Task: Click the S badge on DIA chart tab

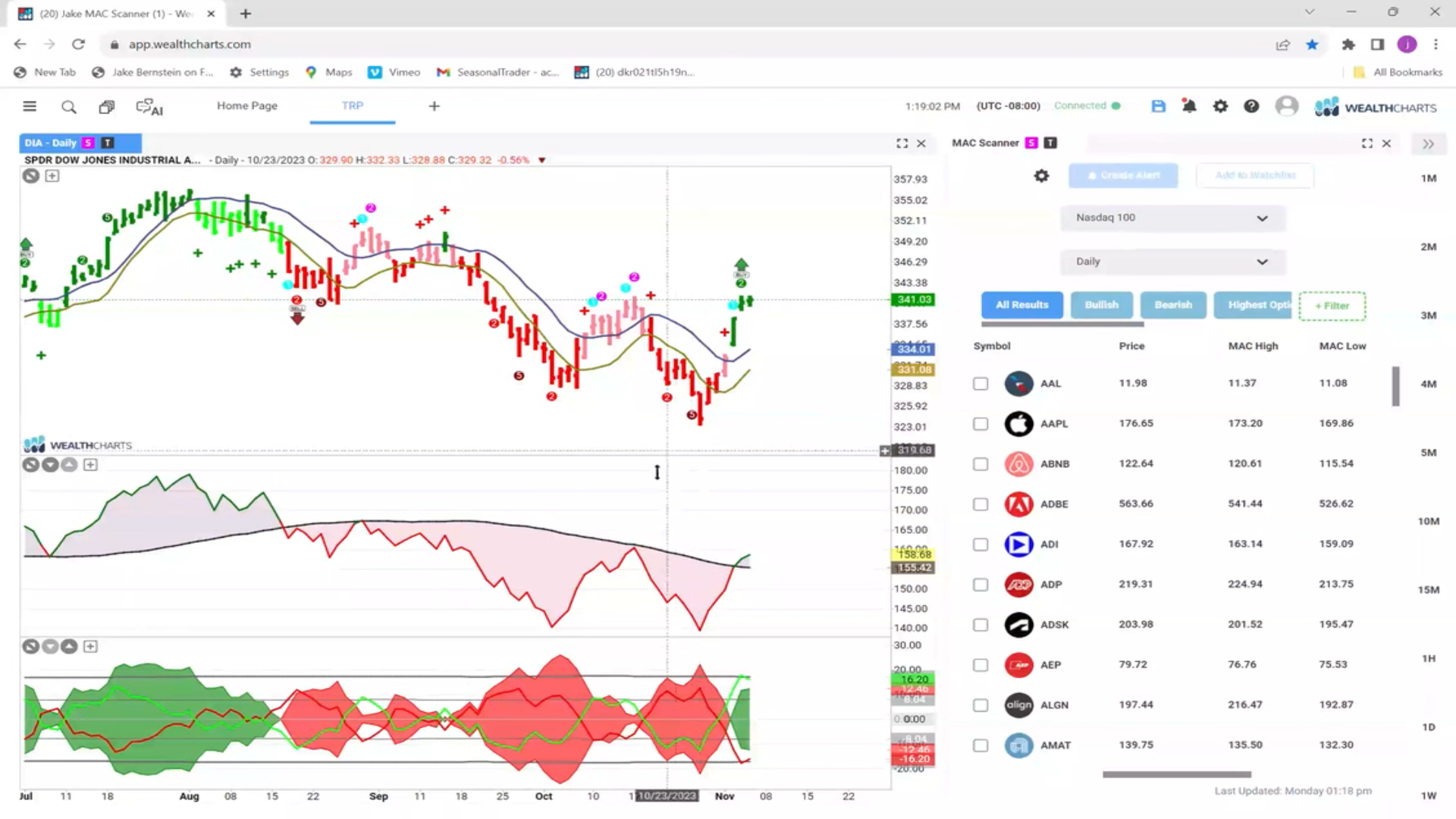Action: pos(88,143)
